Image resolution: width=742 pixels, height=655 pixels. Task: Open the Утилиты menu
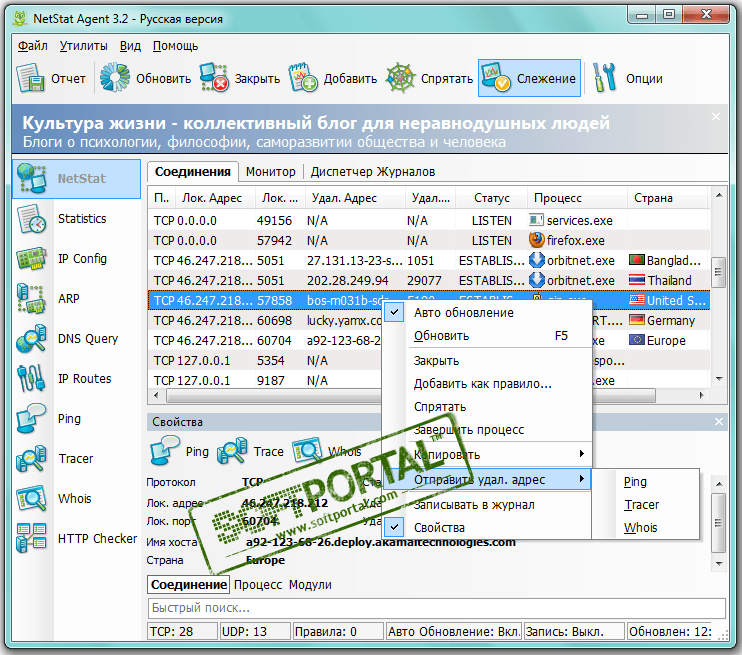83,46
